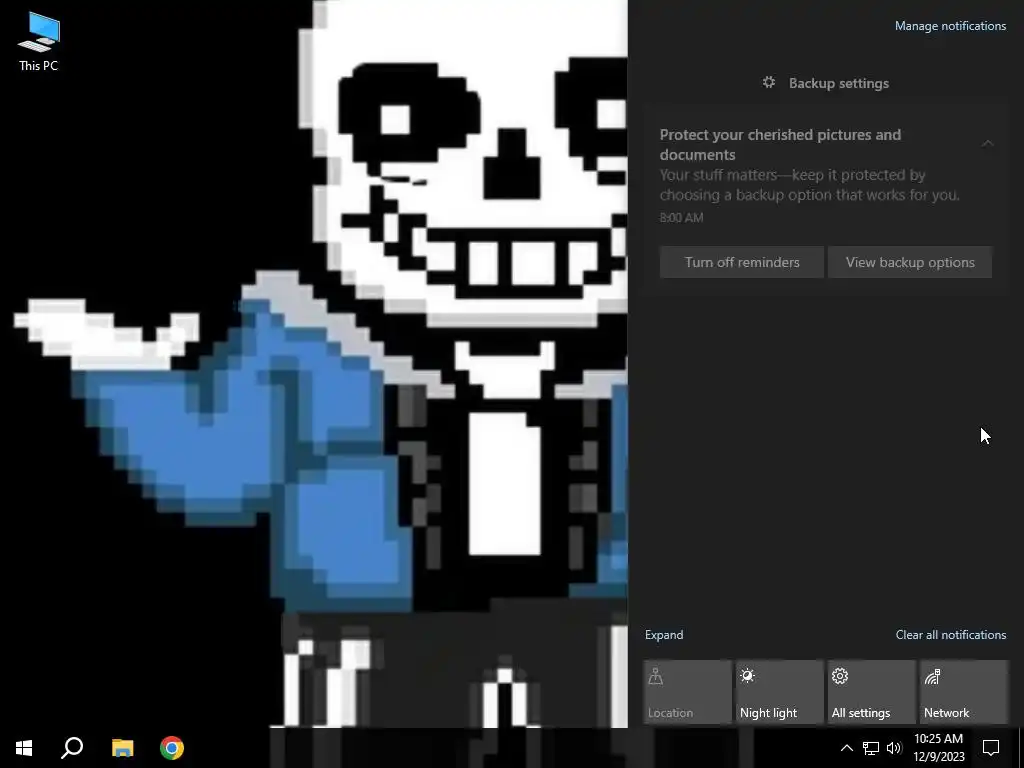1024x768 pixels.
Task: Open the Network quick action tile
Action: coord(963,692)
